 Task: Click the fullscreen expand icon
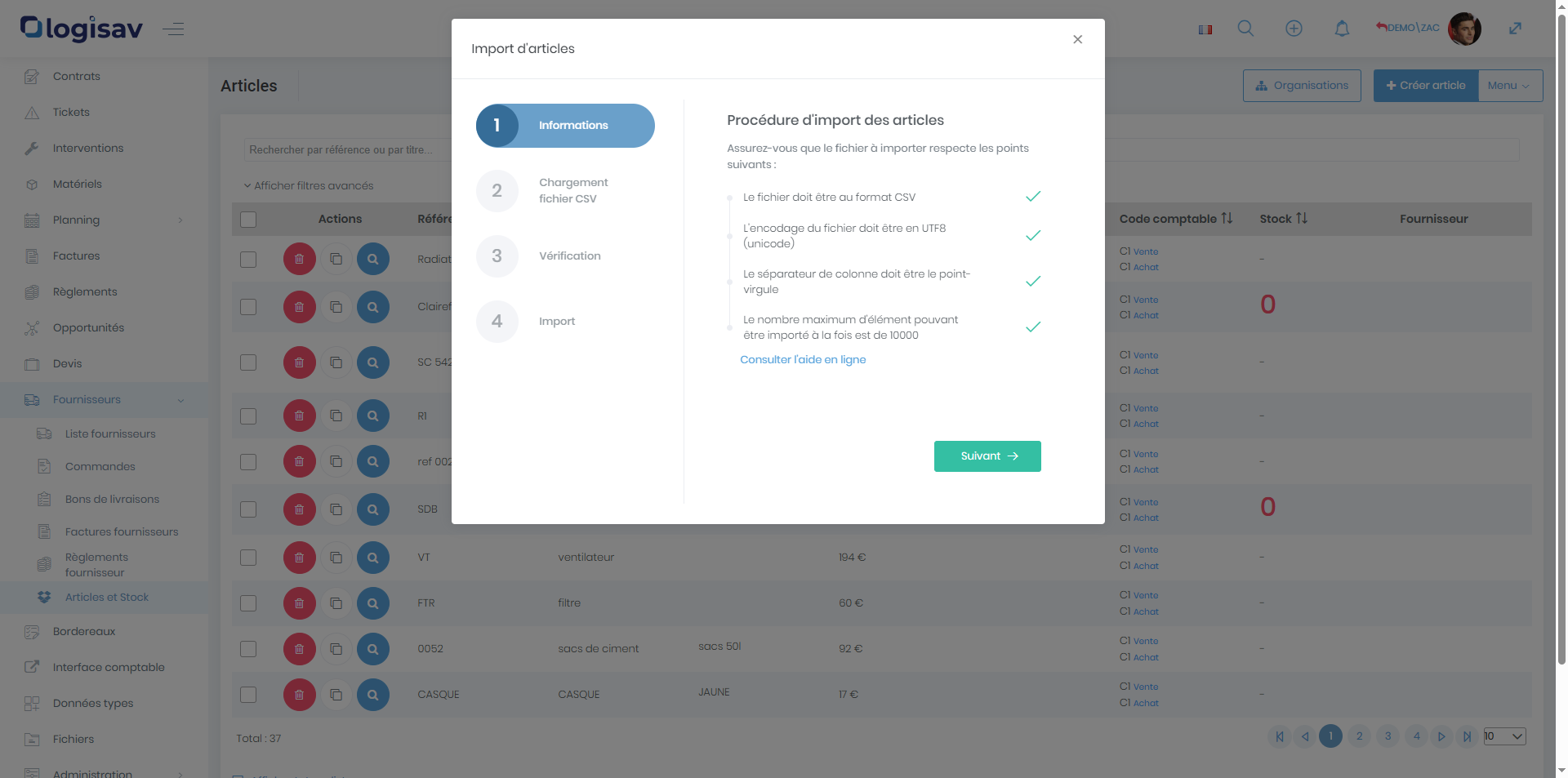coord(1515,29)
